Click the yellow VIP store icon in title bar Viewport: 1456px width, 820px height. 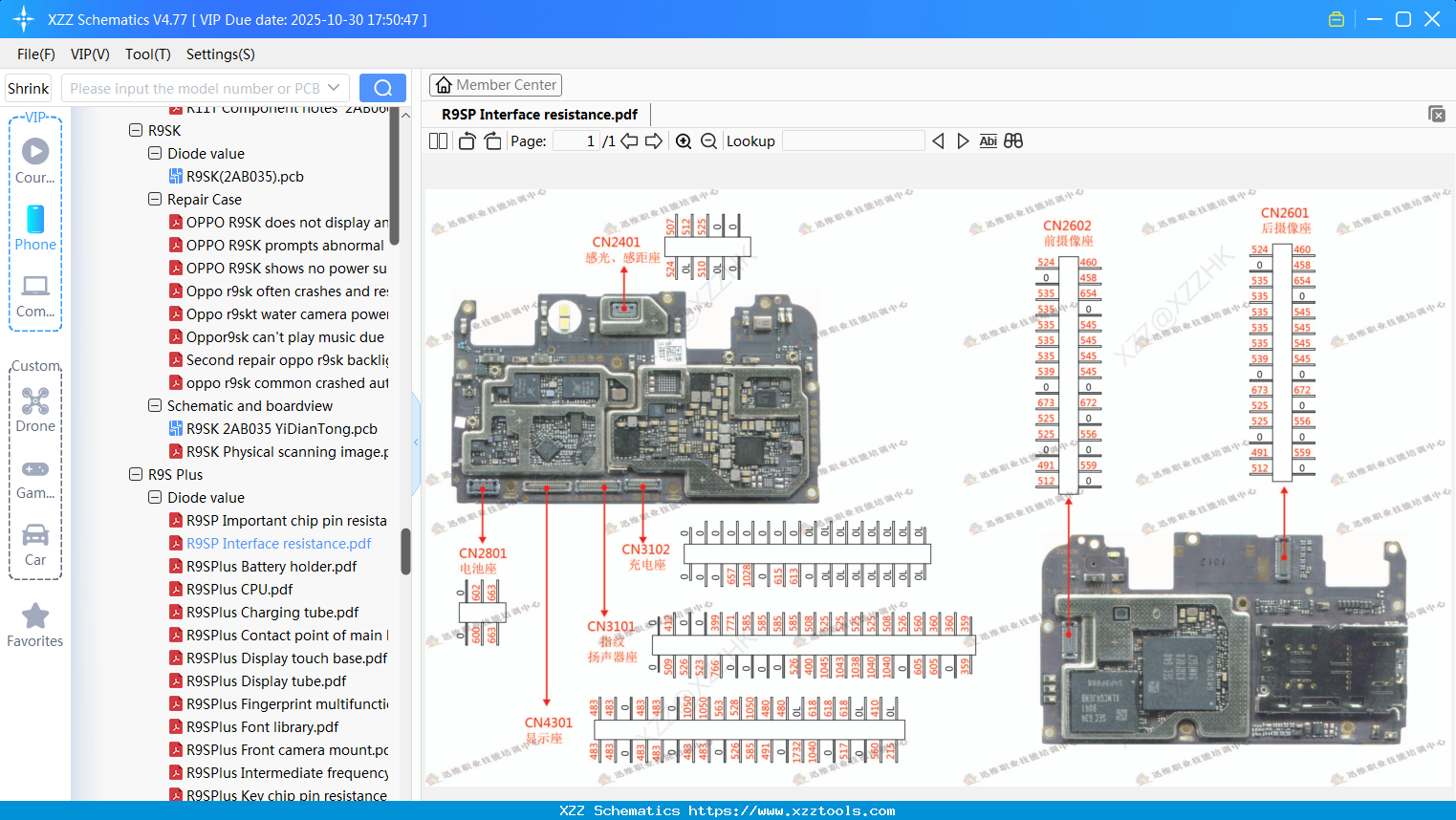(1336, 19)
